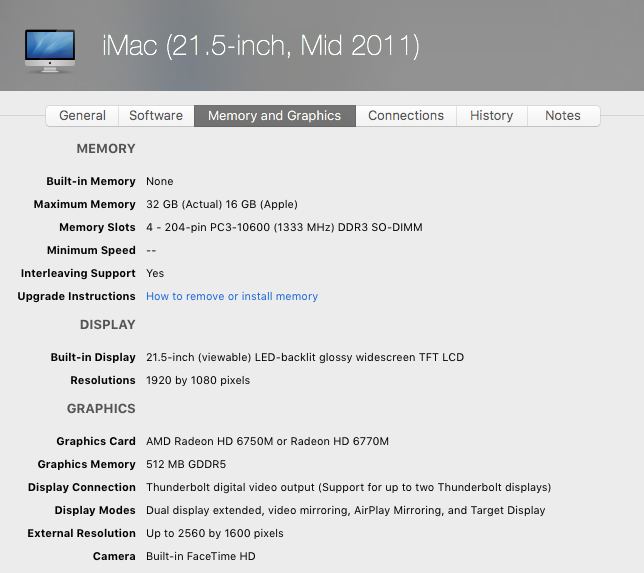Select the AMD Radeon HD 6750M graphics card text
644x573 pixels.
point(267,441)
